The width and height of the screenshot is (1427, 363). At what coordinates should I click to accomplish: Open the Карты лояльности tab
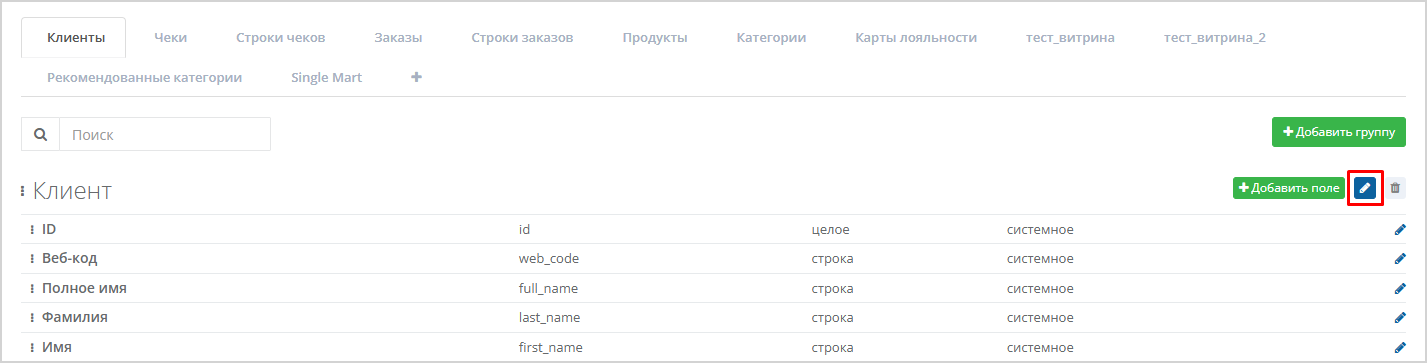pyautogui.click(x=916, y=38)
